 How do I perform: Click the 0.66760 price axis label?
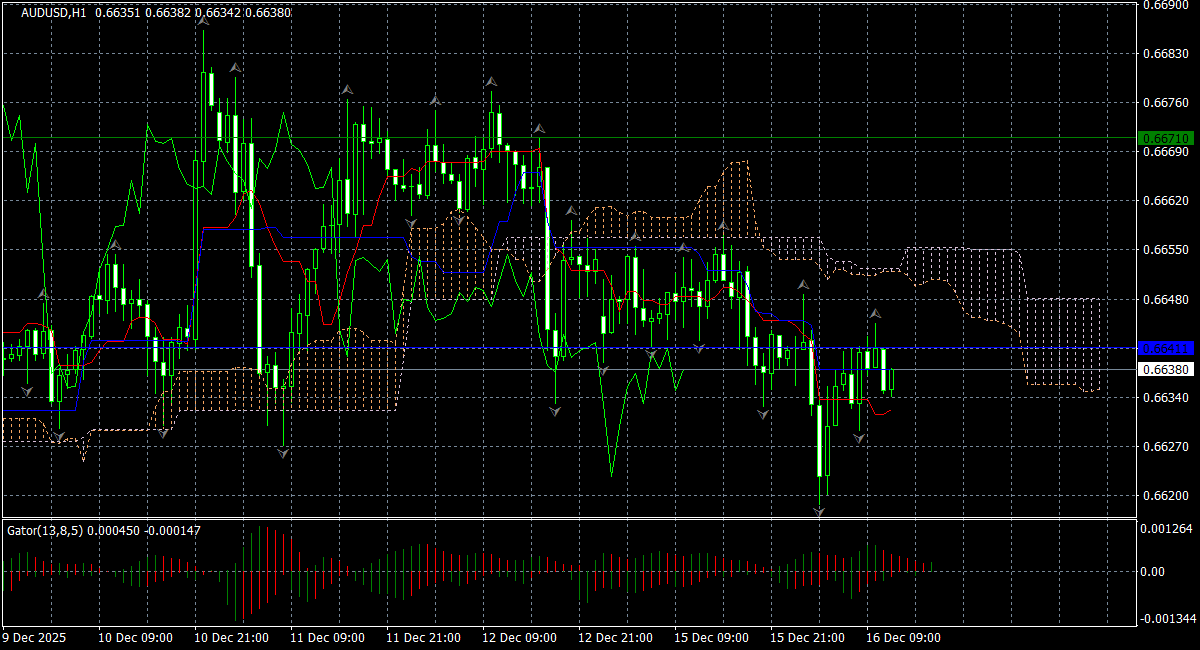1166,103
